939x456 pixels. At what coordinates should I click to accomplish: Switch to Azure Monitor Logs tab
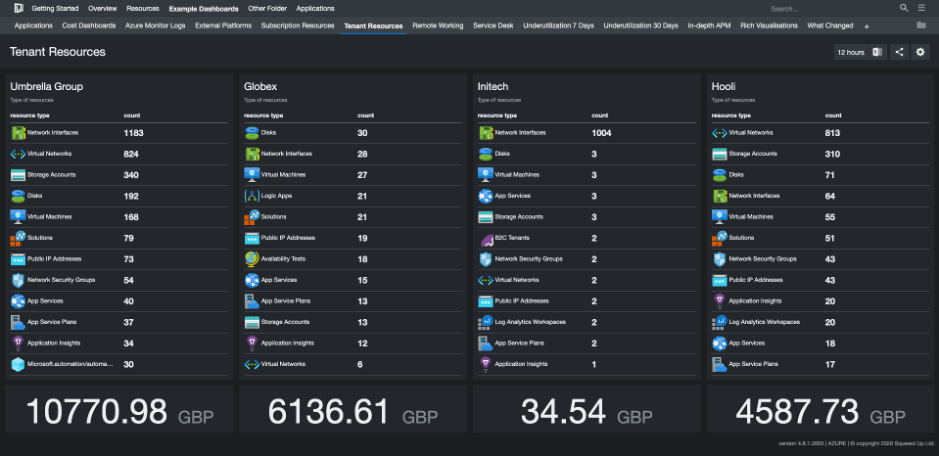[155, 26]
